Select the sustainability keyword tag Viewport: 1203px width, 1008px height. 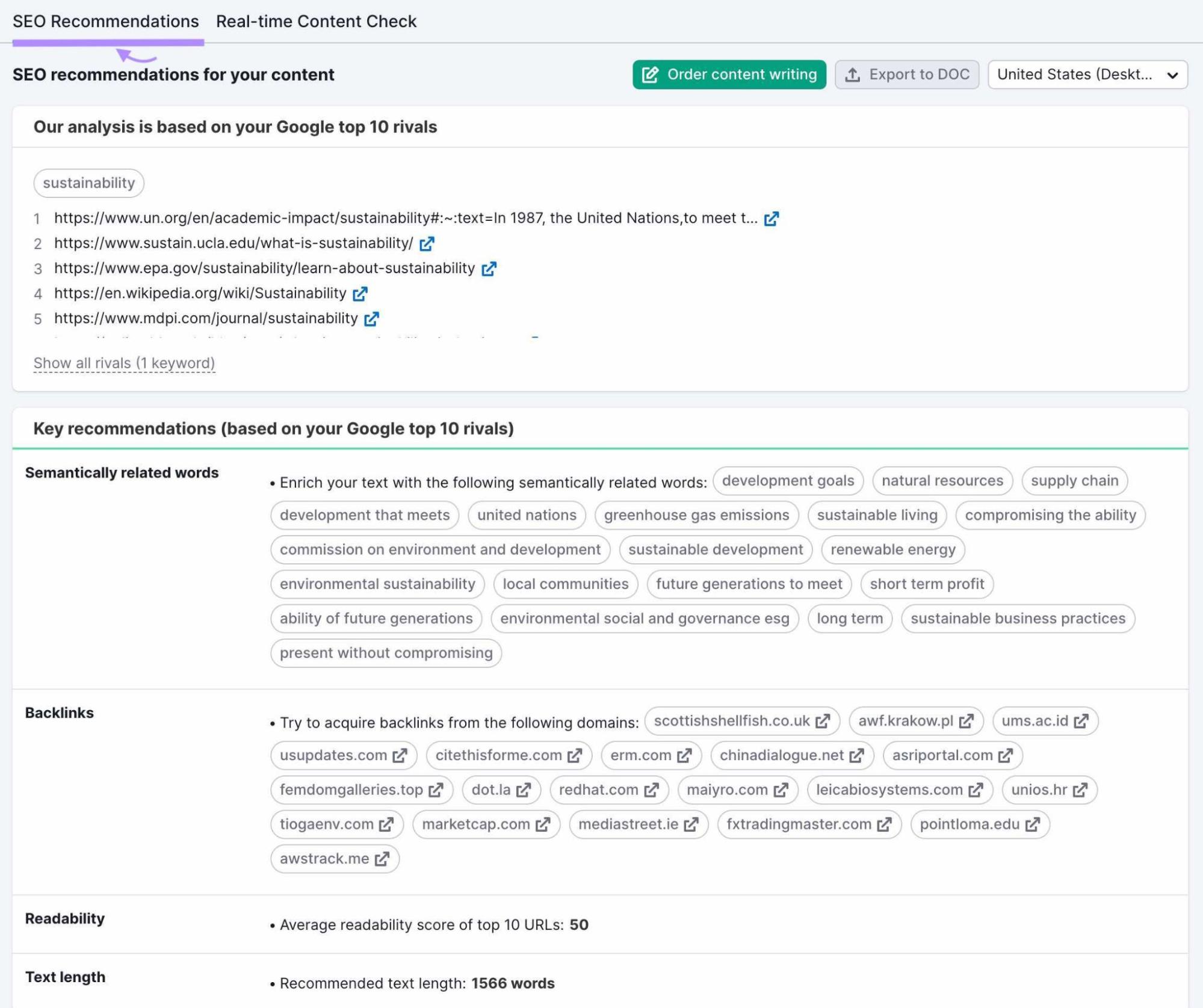pyautogui.click(x=89, y=182)
